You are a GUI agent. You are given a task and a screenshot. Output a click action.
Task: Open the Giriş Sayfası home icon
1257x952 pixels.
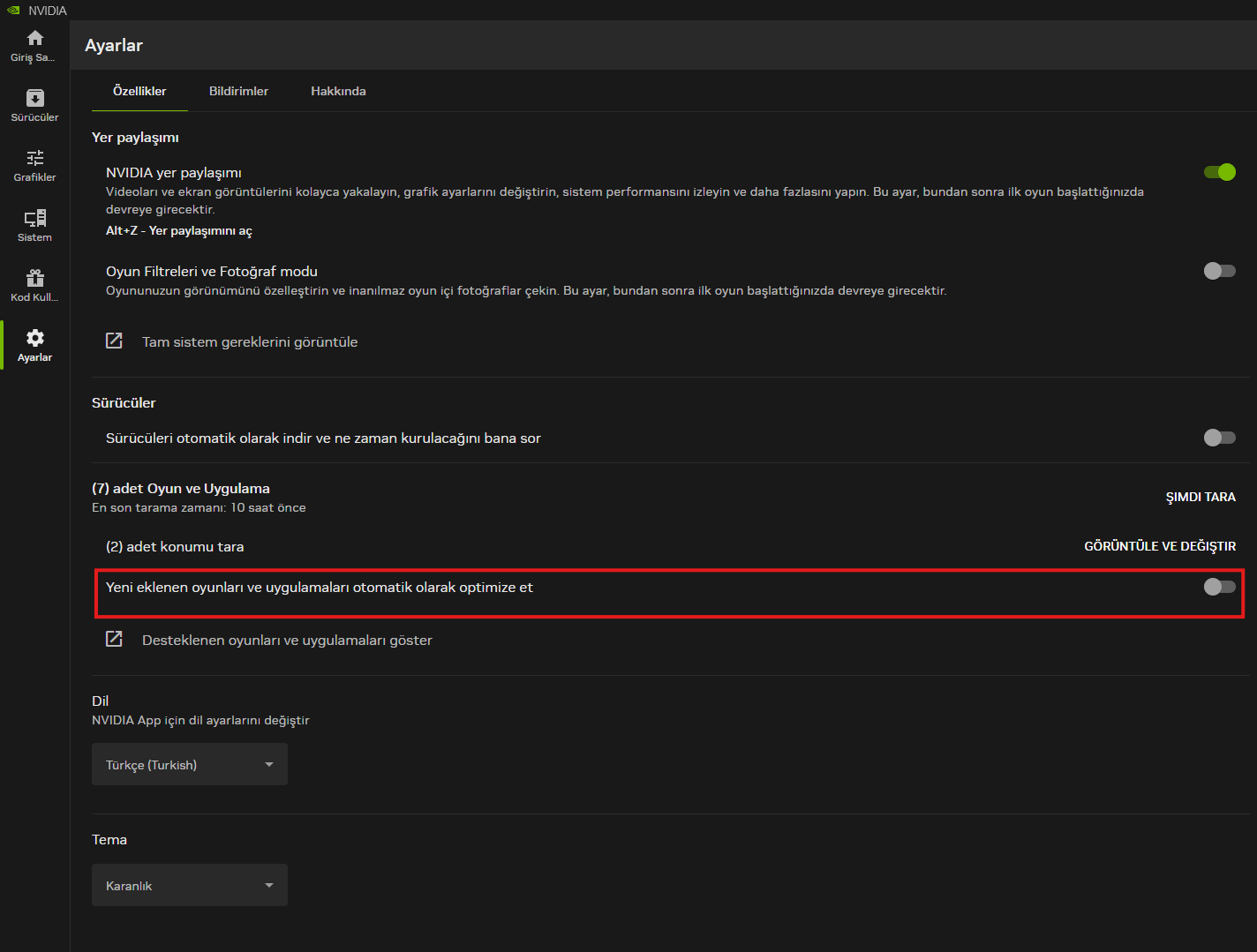(x=35, y=38)
